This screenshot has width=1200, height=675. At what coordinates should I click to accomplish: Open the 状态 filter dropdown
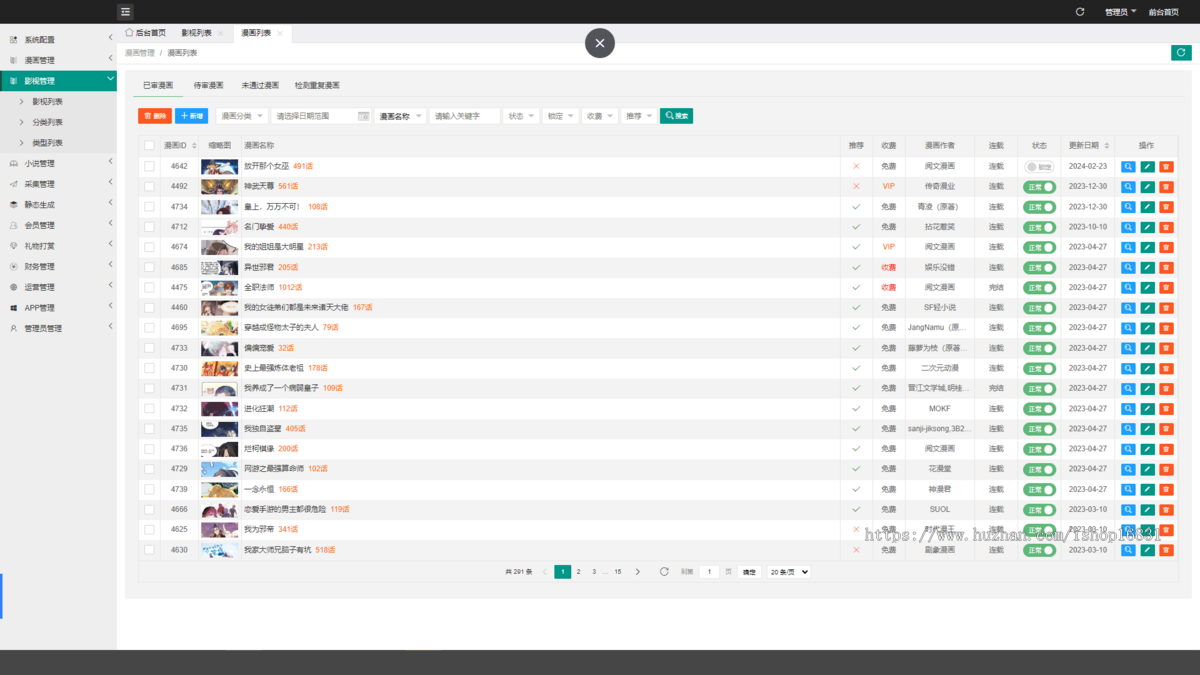point(520,116)
